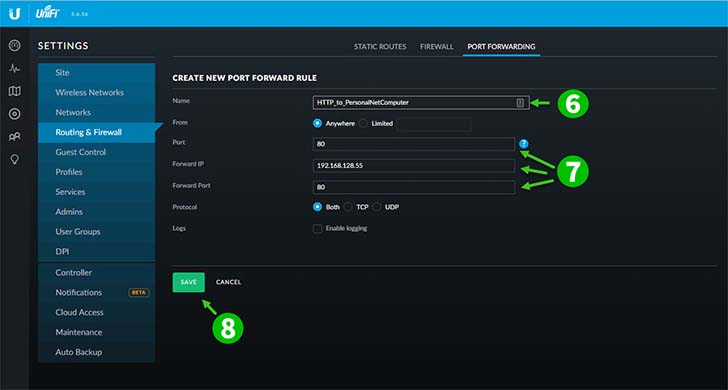Viewport: 728px width, 390px height.
Task: Open Admins settings section
Action: point(97,212)
